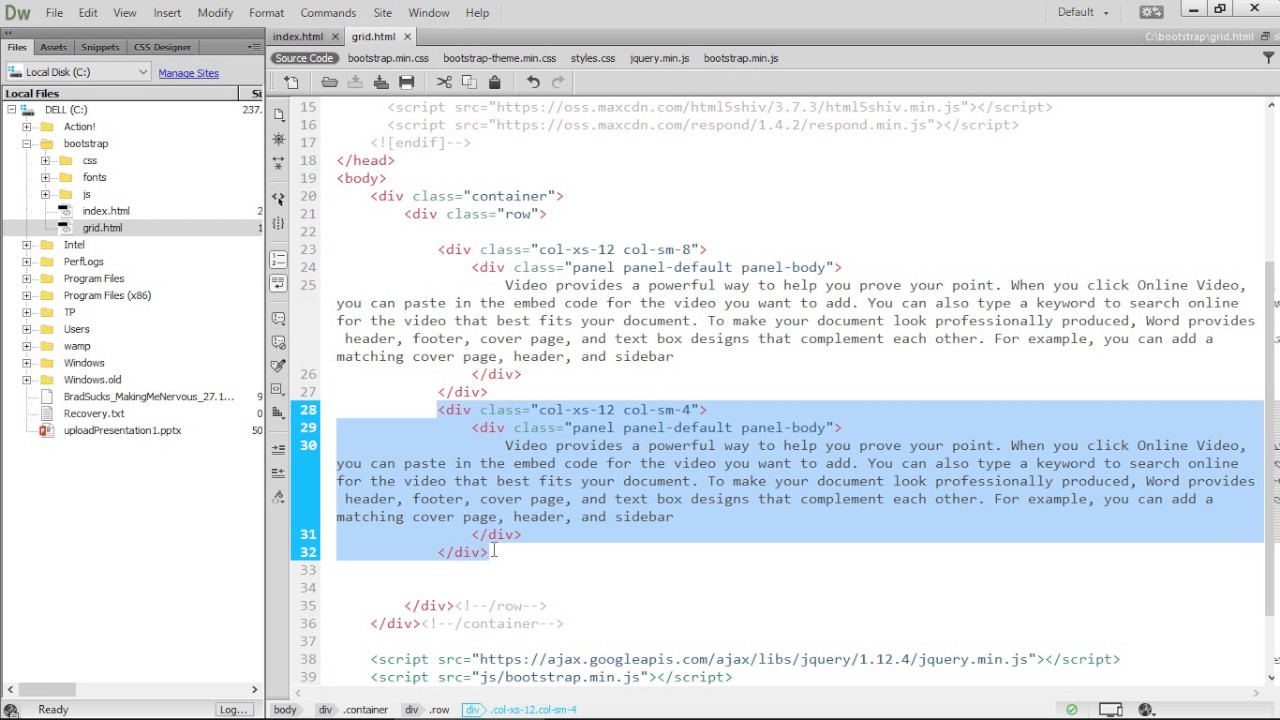Screen dimensions: 1280x720
Task: Expand the css folder in file tree
Action: (x=45, y=160)
